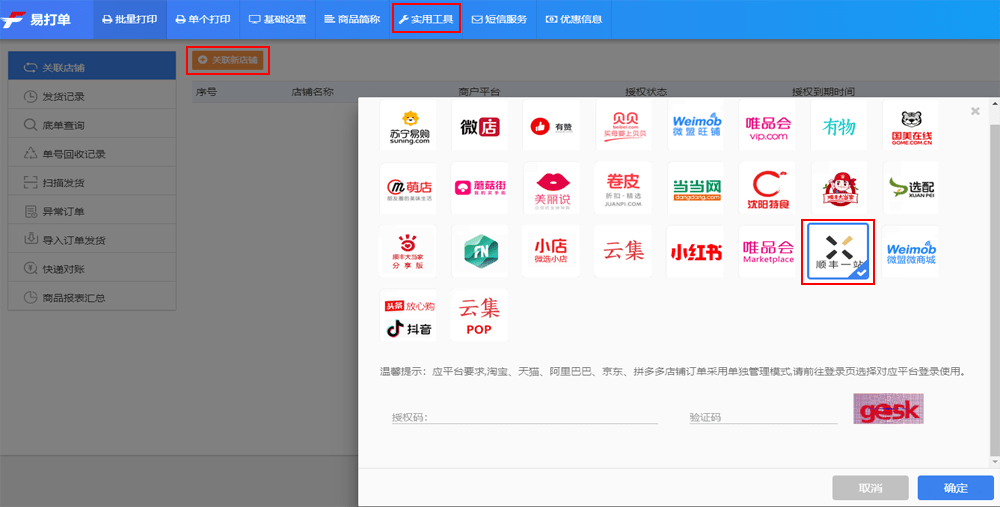Select the 当当网 platform icon
The width and height of the screenshot is (1000, 507).
tap(696, 187)
